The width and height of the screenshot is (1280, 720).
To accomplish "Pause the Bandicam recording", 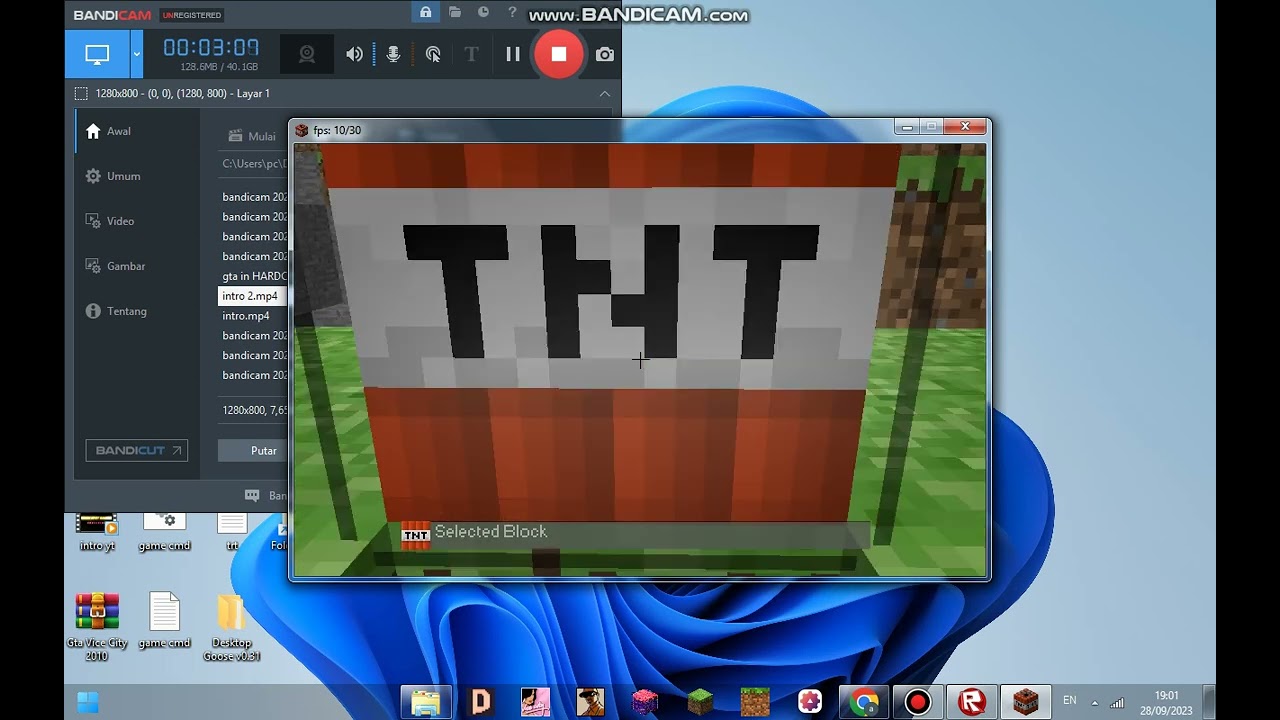I will click(x=513, y=54).
